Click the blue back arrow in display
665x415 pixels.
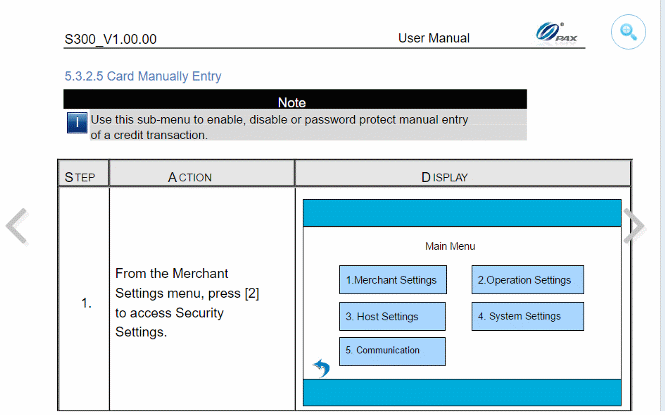click(321, 368)
